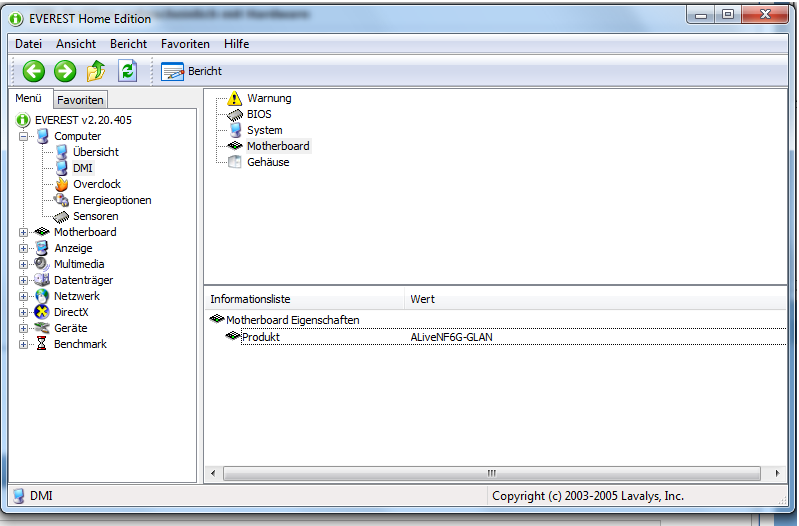Go up one level with folder arrow icon
Screen dimensions: 799x526
[96, 71]
